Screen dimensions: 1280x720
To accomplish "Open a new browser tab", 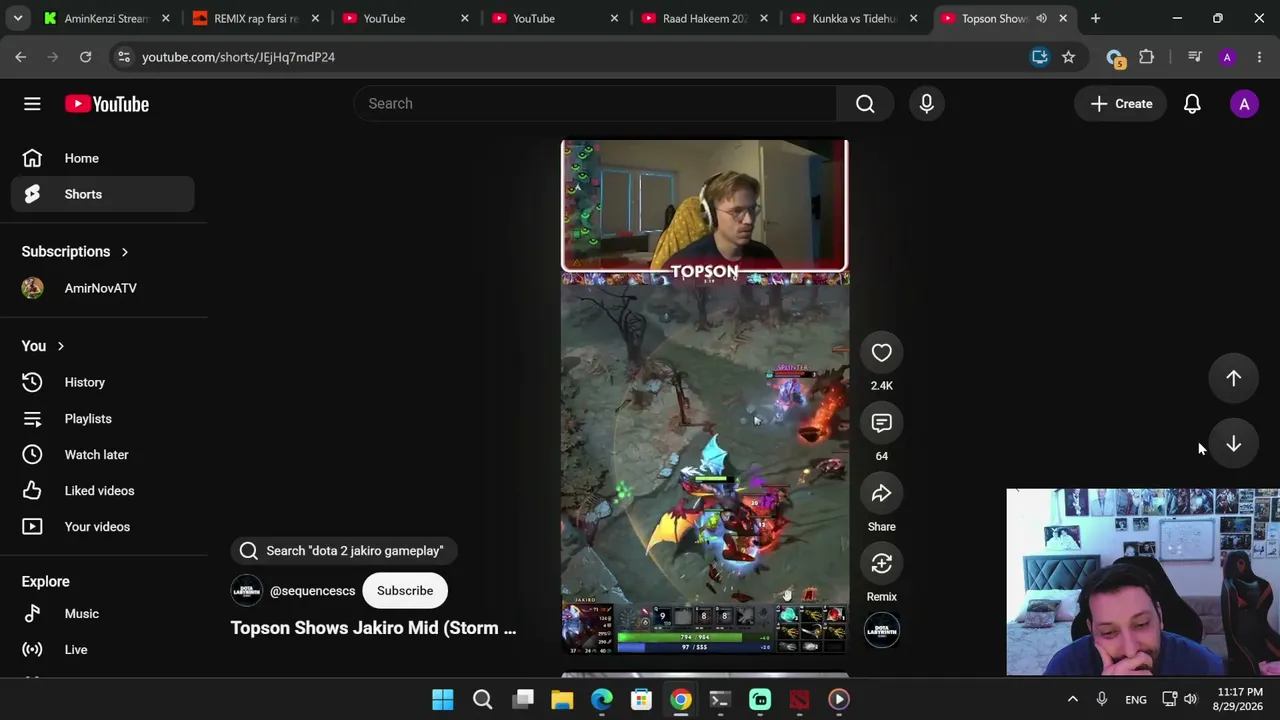I will 1095,18.
